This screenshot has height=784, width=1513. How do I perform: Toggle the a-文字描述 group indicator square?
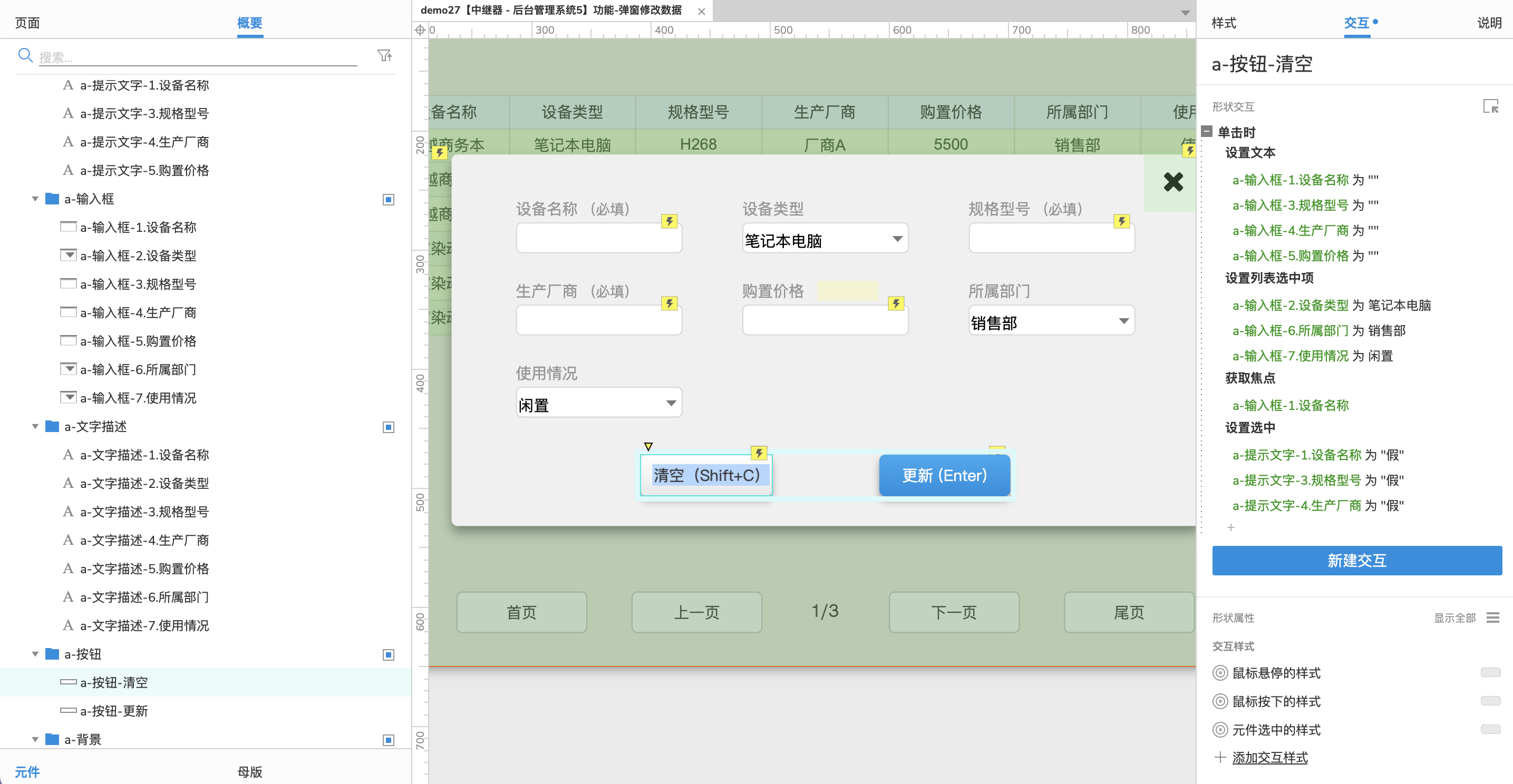[388, 427]
